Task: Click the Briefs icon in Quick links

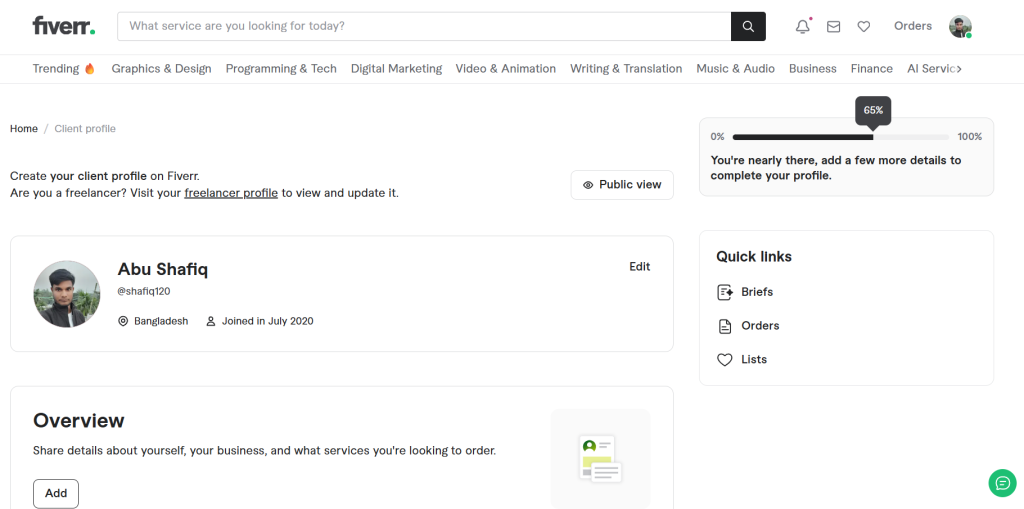Action: [x=725, y=292]
